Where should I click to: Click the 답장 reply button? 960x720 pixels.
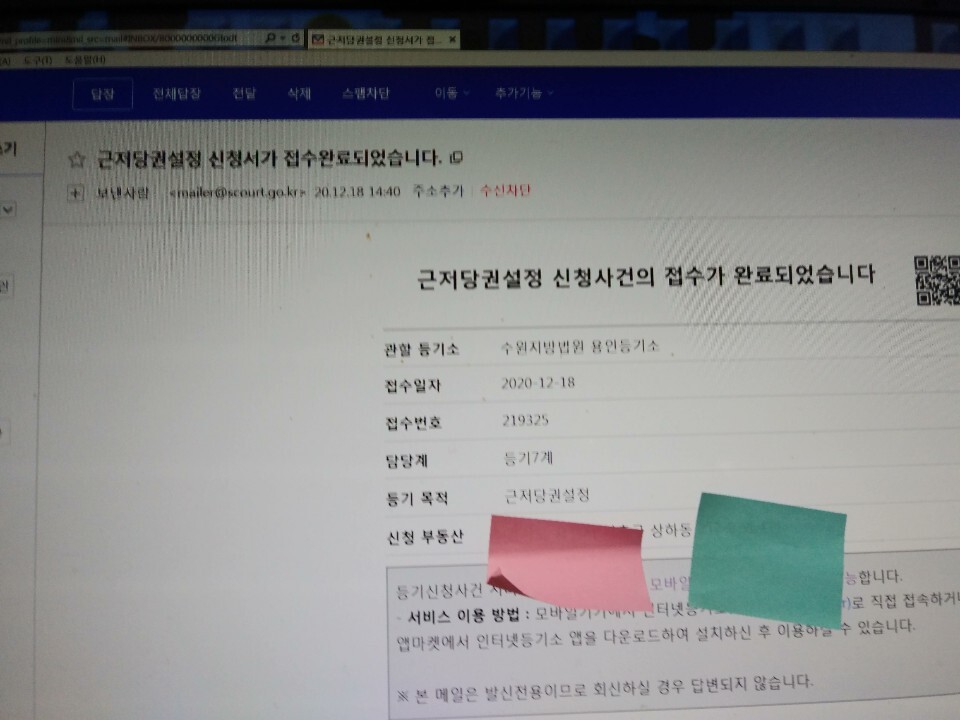pos(102,94)
